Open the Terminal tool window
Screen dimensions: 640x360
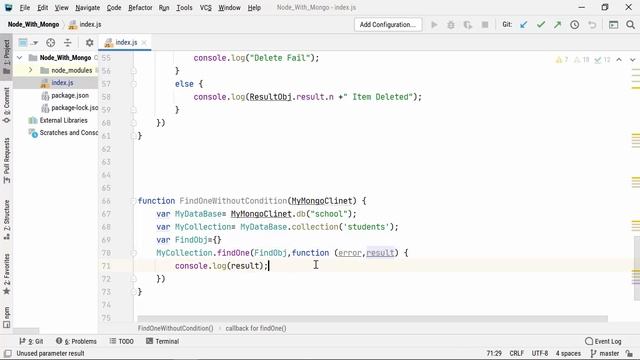click(x=162, y=341)
